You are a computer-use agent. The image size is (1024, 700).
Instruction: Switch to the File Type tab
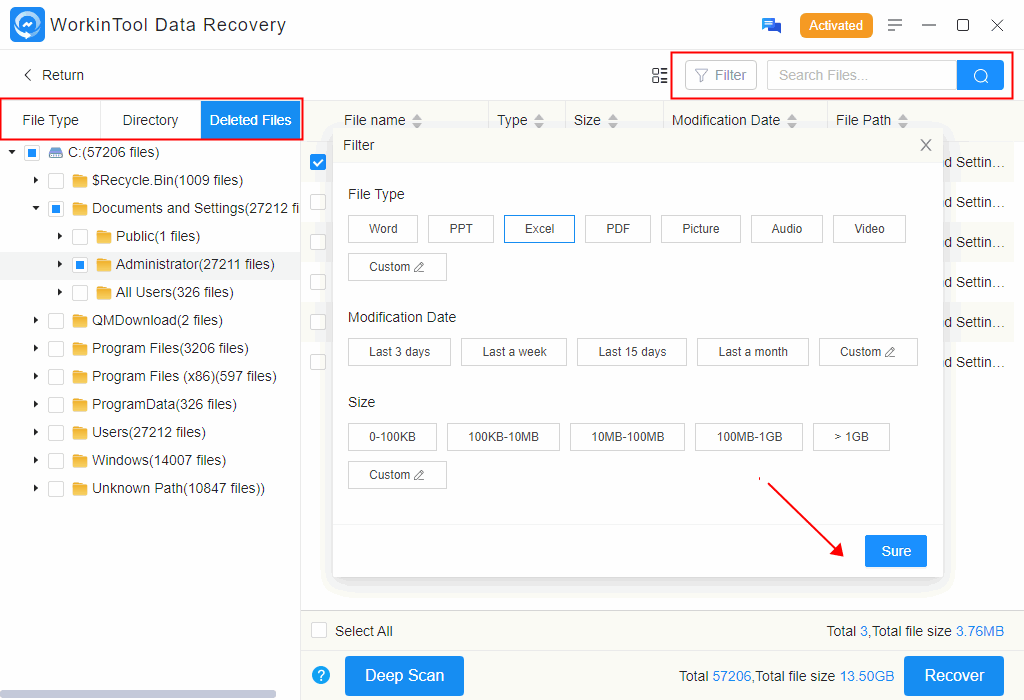[50, 120]
